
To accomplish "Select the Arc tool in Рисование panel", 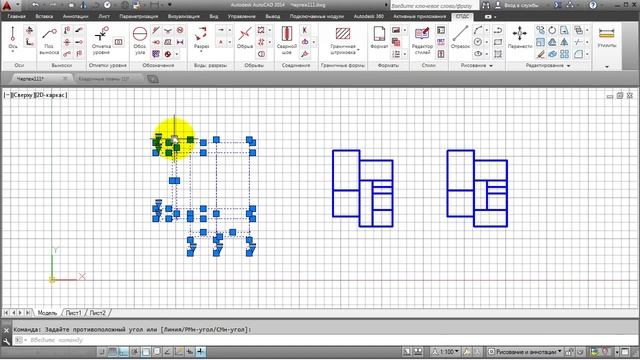I will click(x=478, y=30).
